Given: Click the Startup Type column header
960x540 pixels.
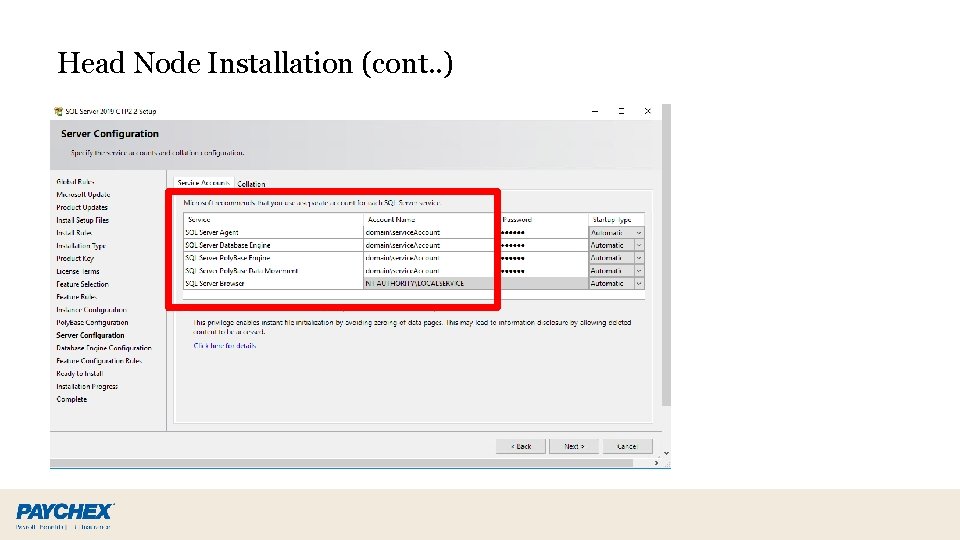Looking at the screenshot, I should coord(617,219).
